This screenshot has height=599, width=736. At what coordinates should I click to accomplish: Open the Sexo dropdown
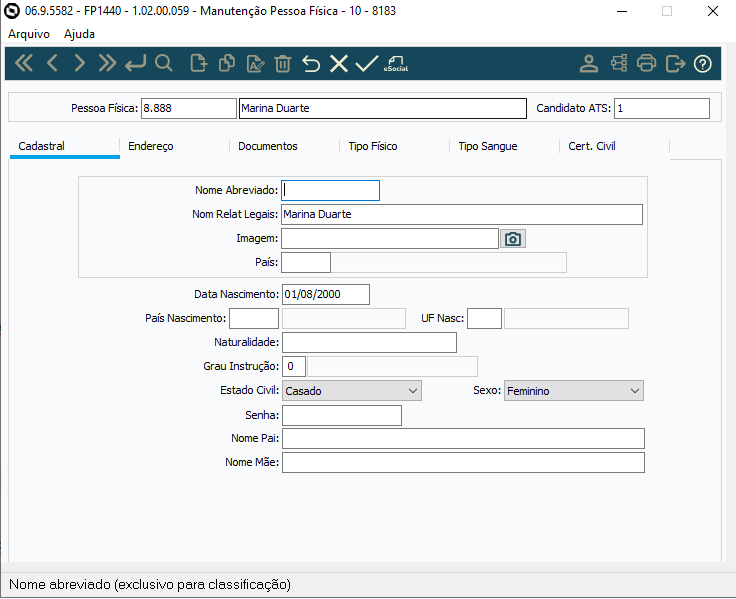(x=574, y=391)
